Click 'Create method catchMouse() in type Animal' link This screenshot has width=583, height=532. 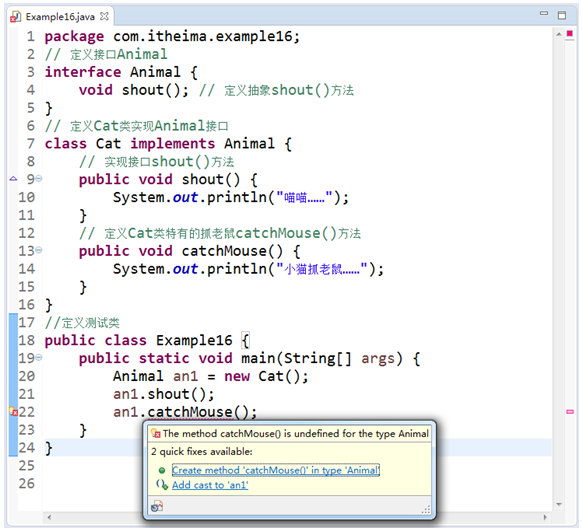tap(276, 470)
